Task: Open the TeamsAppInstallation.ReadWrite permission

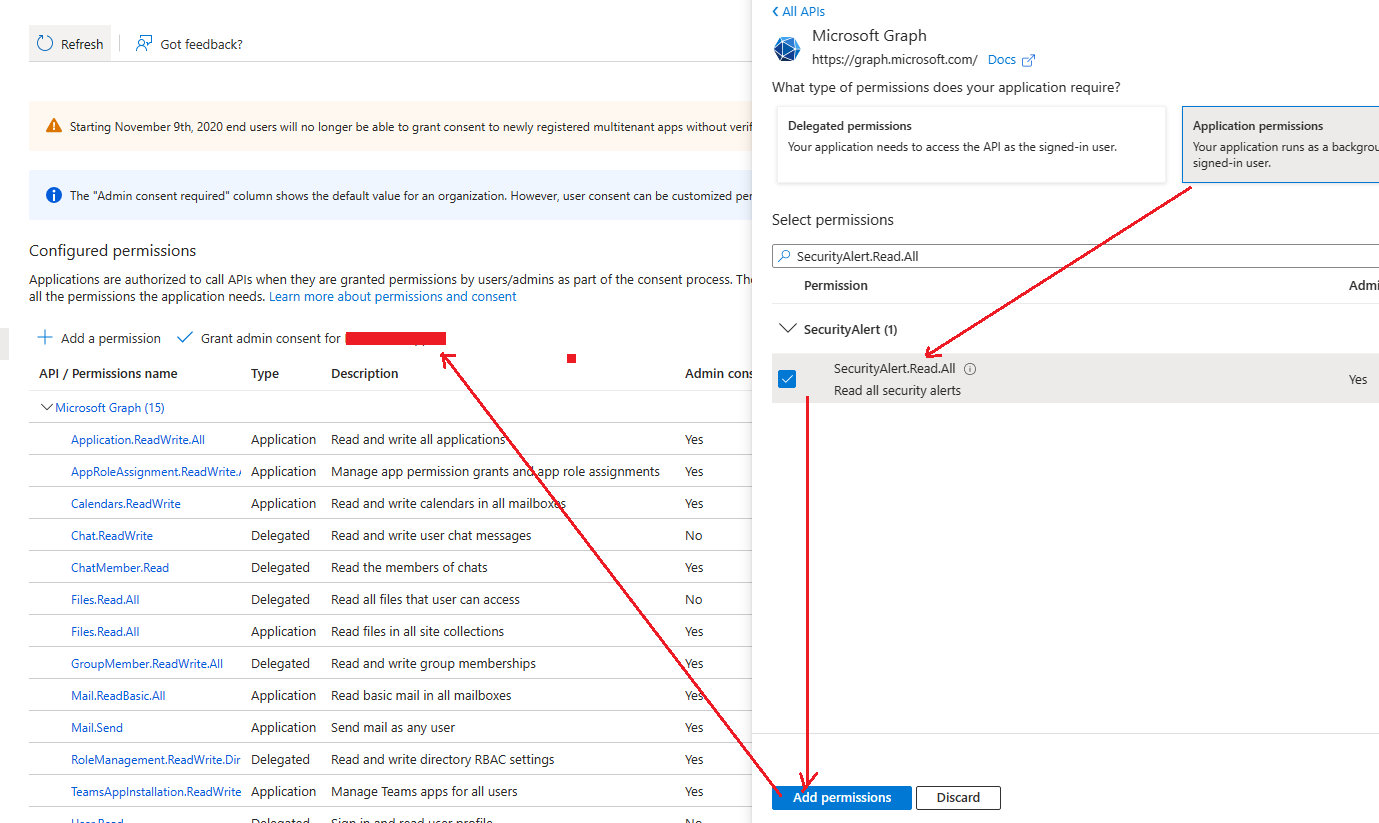Action: [156, 792]
